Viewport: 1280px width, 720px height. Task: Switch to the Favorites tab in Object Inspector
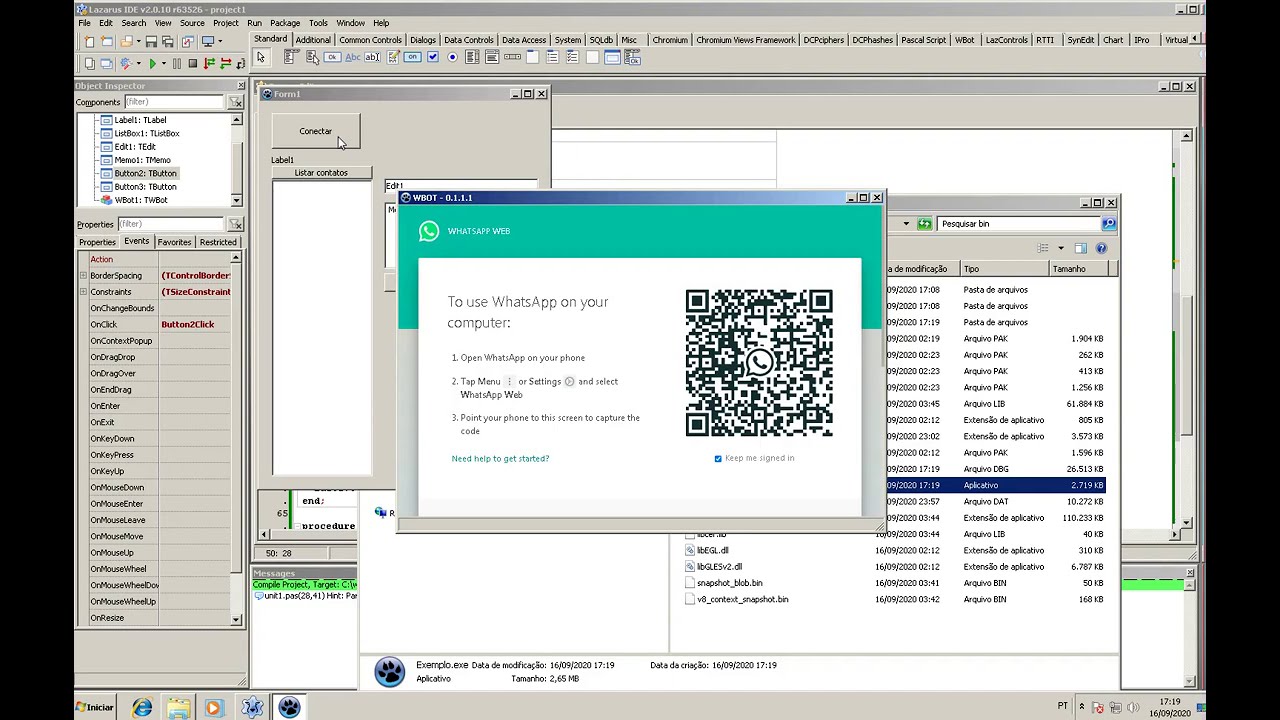tap(174, 242)
